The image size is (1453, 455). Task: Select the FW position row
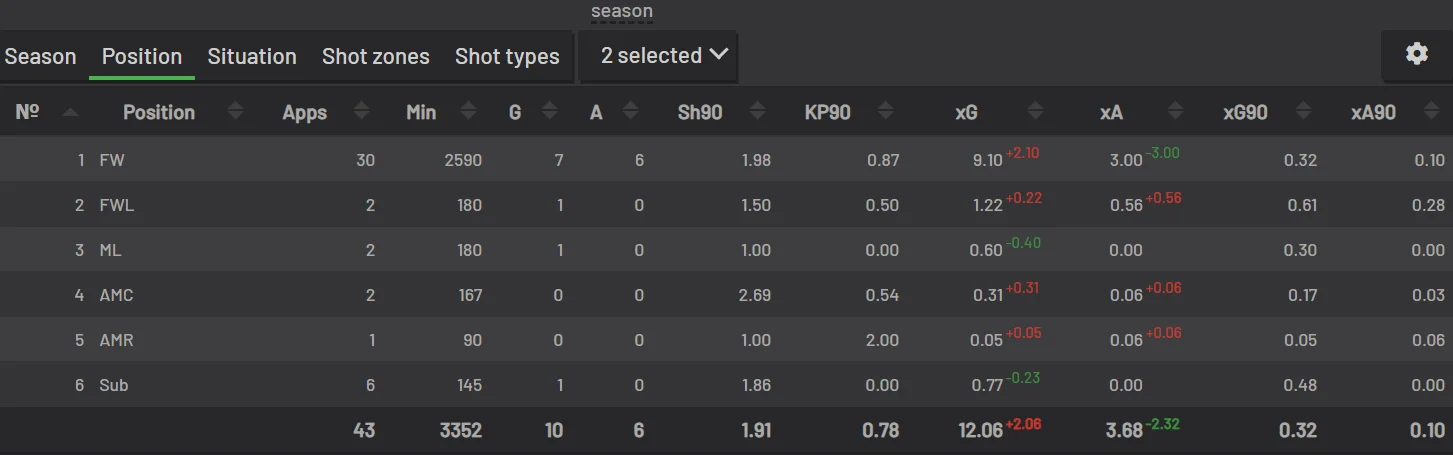tap(112, 160)
